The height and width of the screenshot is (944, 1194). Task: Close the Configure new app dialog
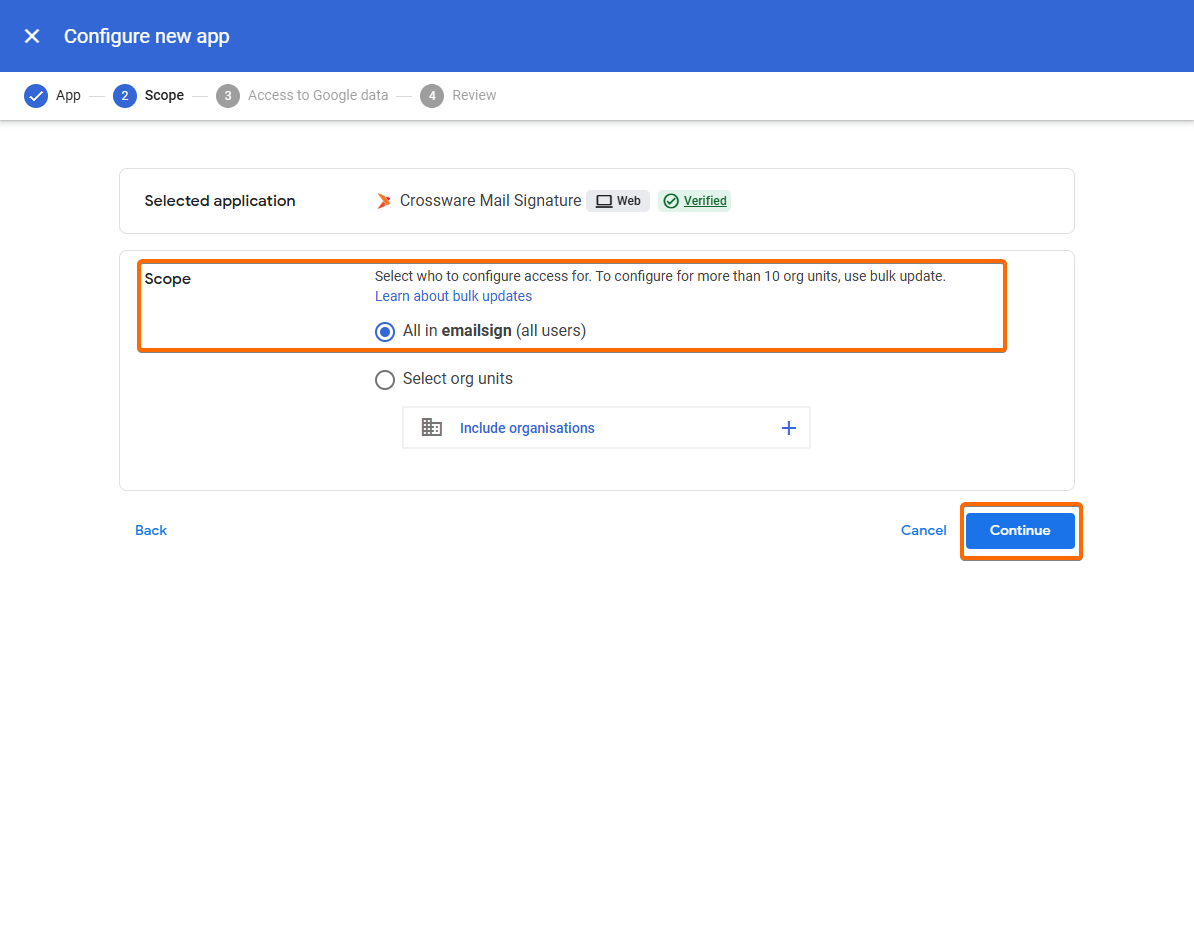click(x=32, y=36)
